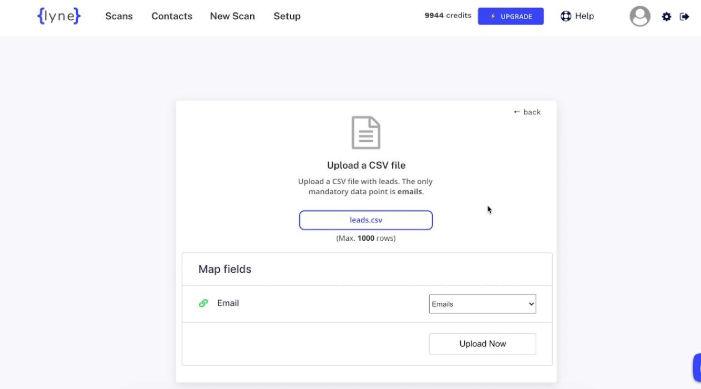Click the Upload Now button
This screenshot has height=389, width=701.
(x=482, y=344)
